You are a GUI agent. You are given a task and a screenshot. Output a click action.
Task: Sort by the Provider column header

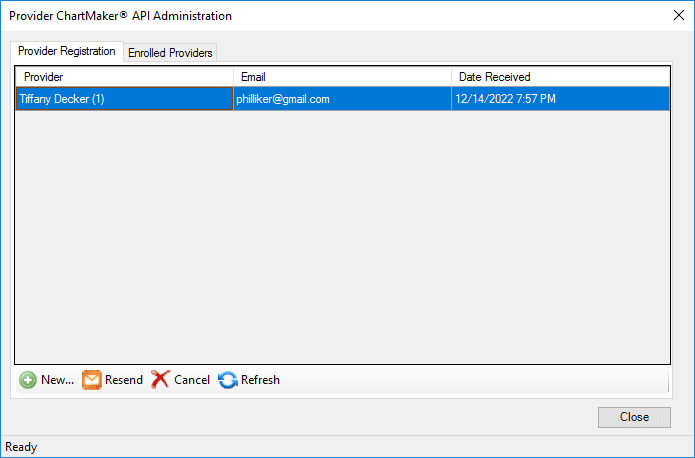click(x=125, y=77)
